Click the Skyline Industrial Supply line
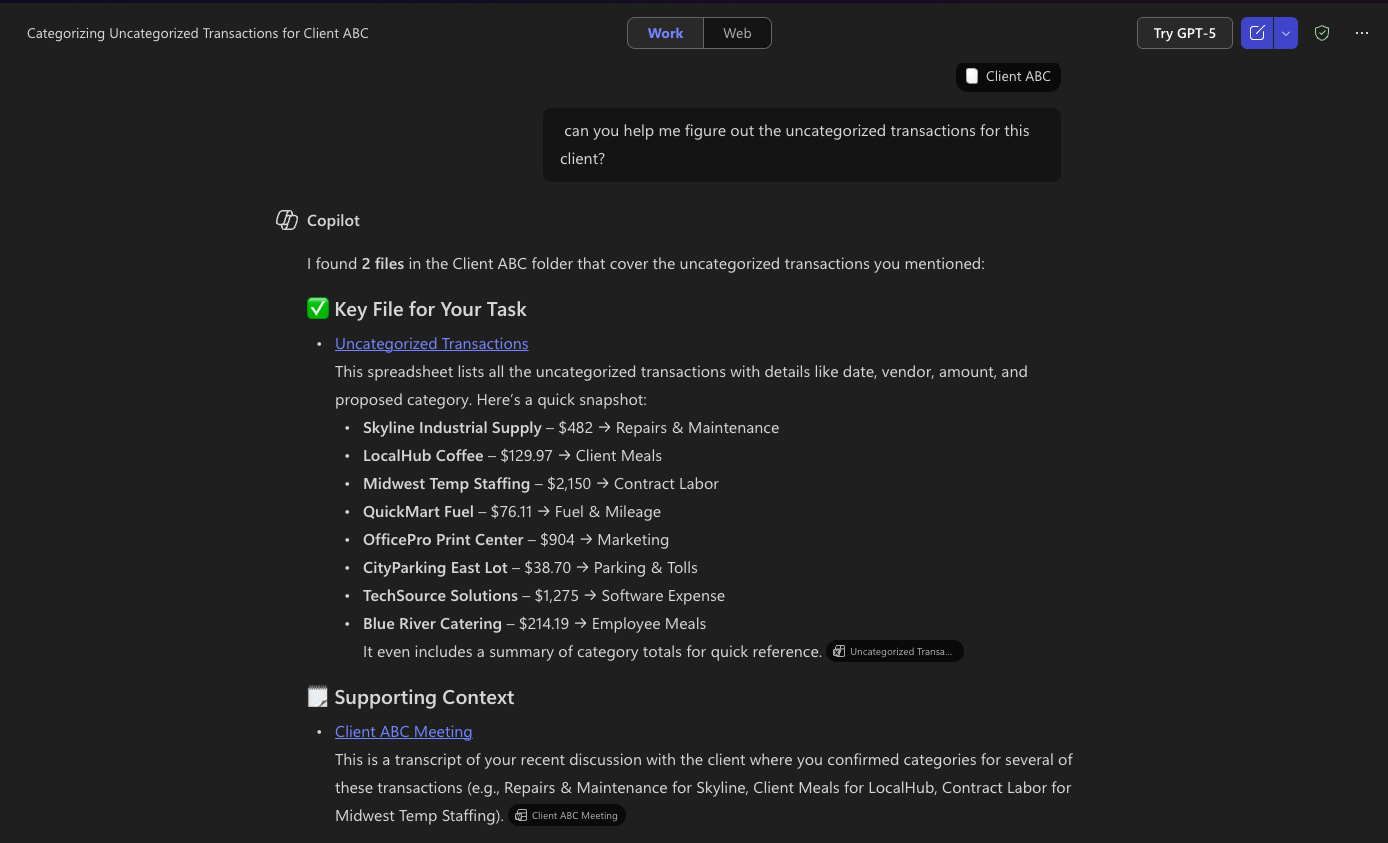Screen dimensions: 1388x843 [x=571, y=427]
